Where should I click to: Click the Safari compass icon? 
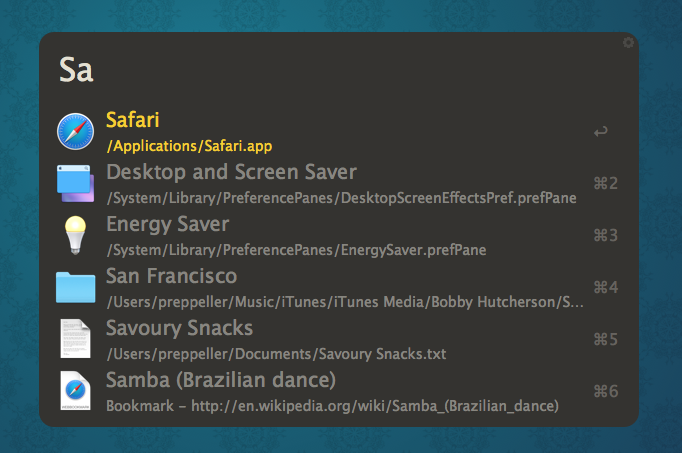pyautogui.click(x=75, y=131)
